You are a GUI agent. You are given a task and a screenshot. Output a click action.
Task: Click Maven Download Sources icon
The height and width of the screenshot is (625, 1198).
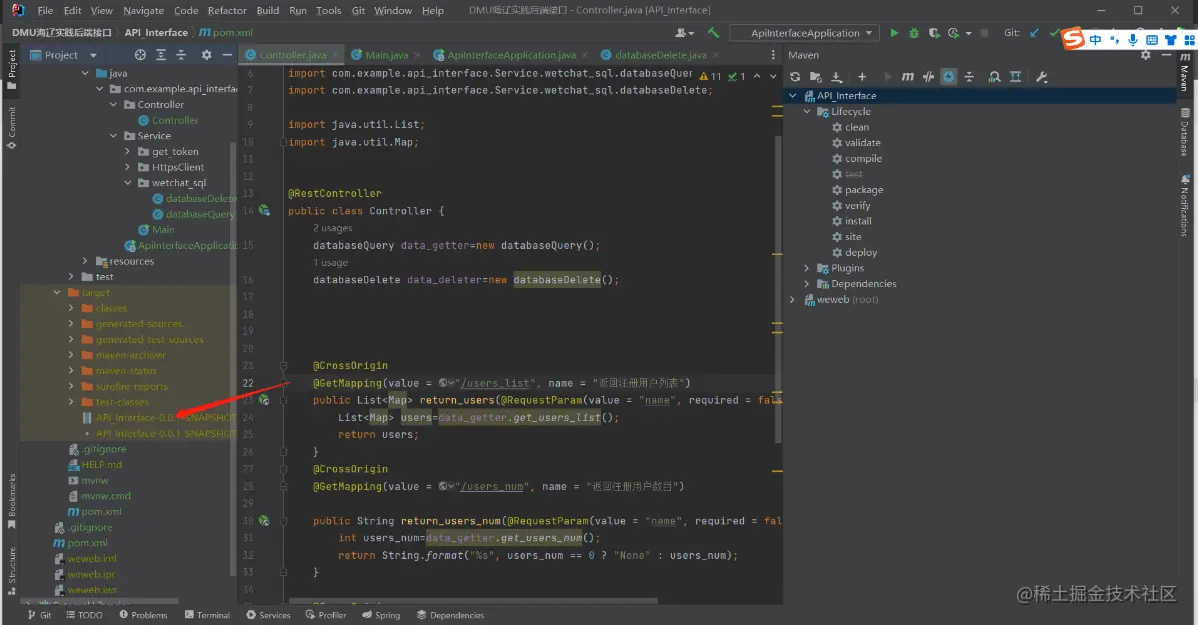[x=837, y=77]
